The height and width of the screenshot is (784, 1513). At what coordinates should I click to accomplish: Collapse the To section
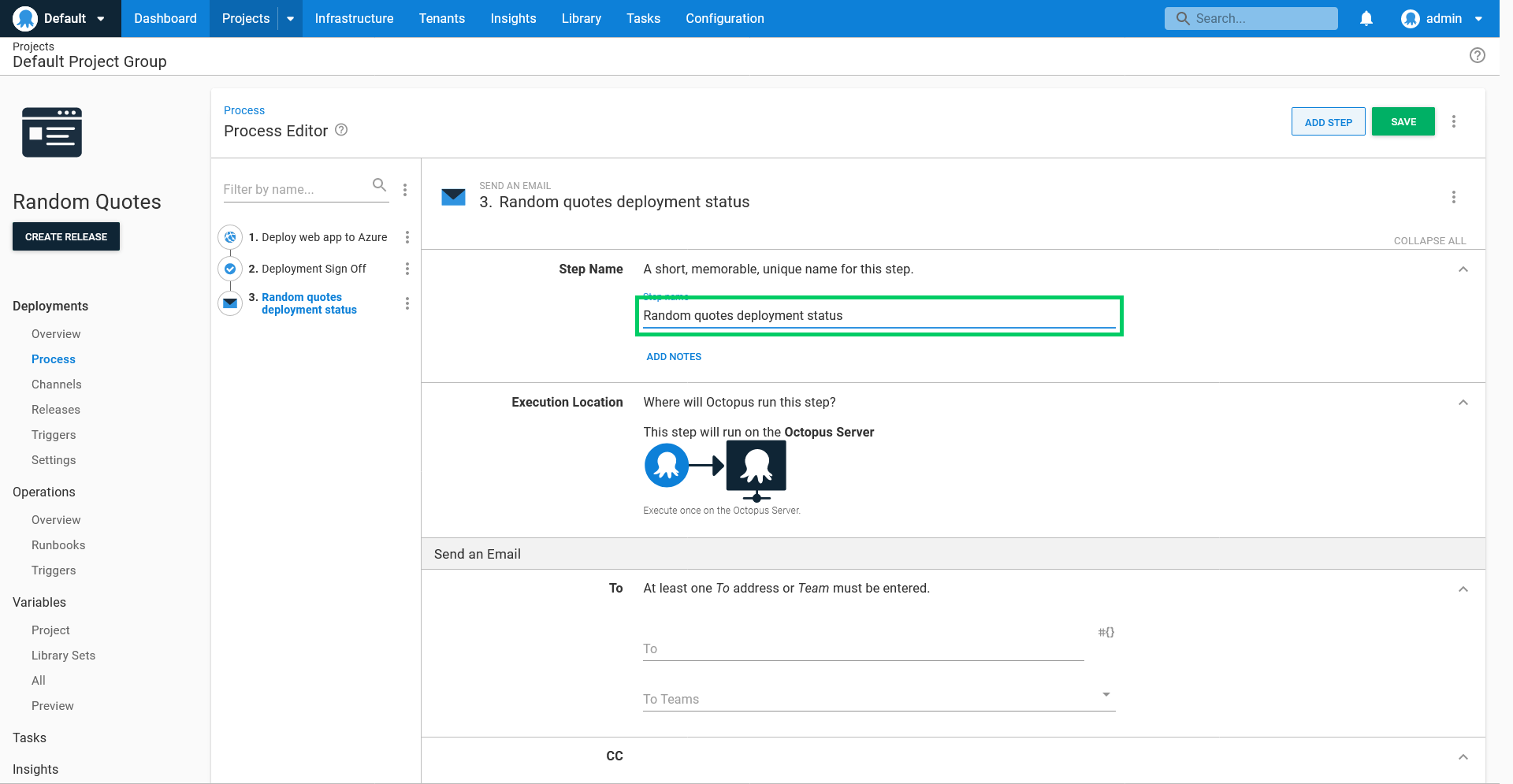pos(1463,589)
